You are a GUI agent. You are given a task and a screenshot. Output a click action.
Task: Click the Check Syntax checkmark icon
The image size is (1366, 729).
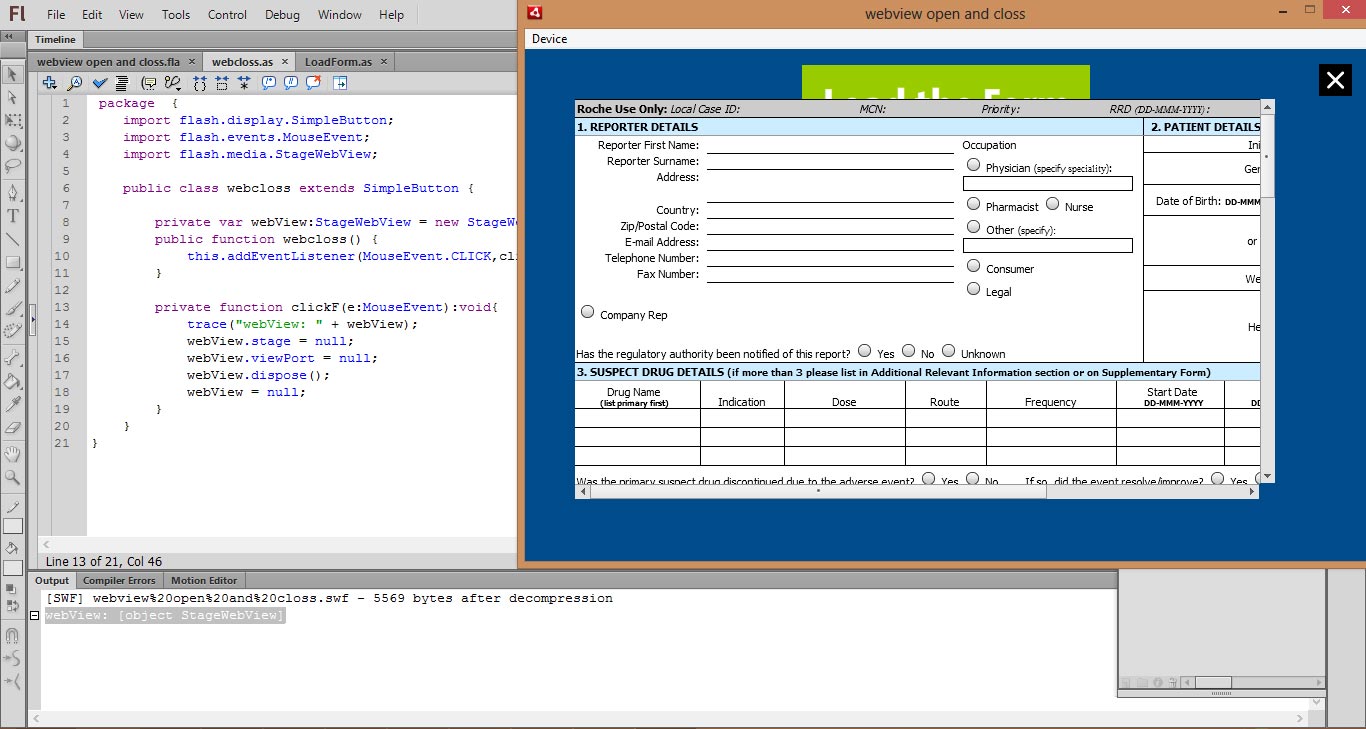[100, 83]
